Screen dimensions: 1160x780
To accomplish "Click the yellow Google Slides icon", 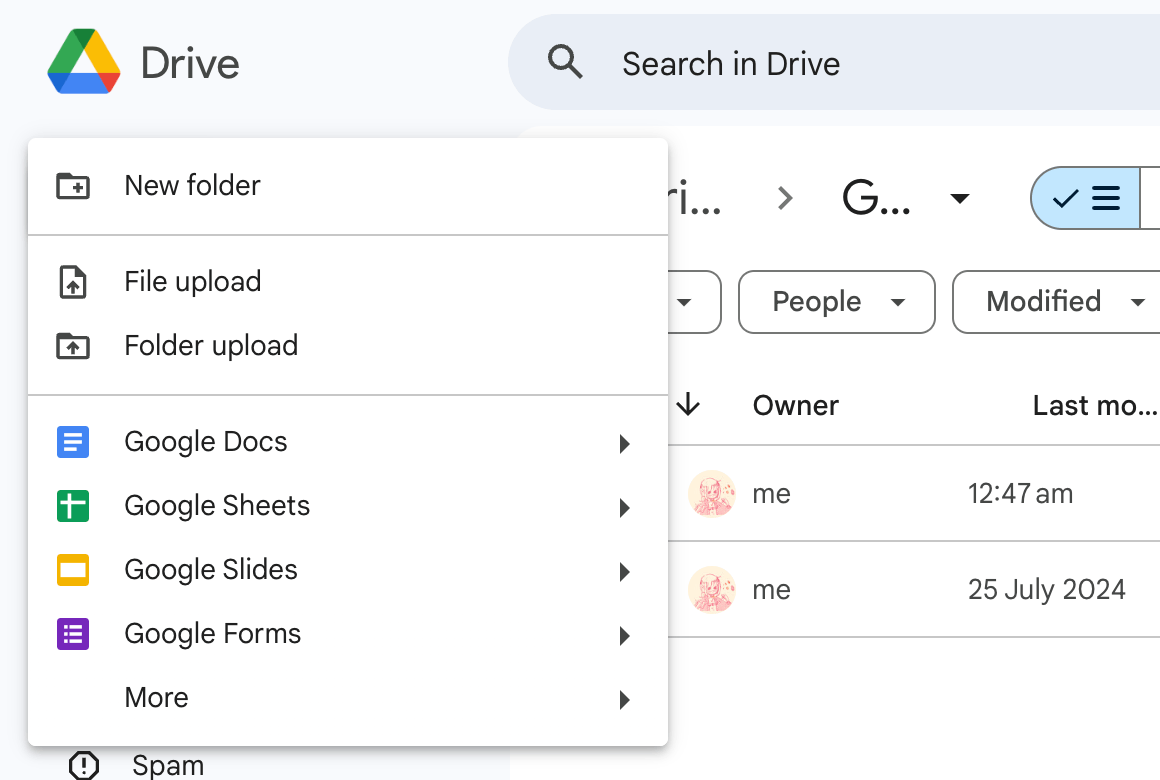I will (73, 570).
